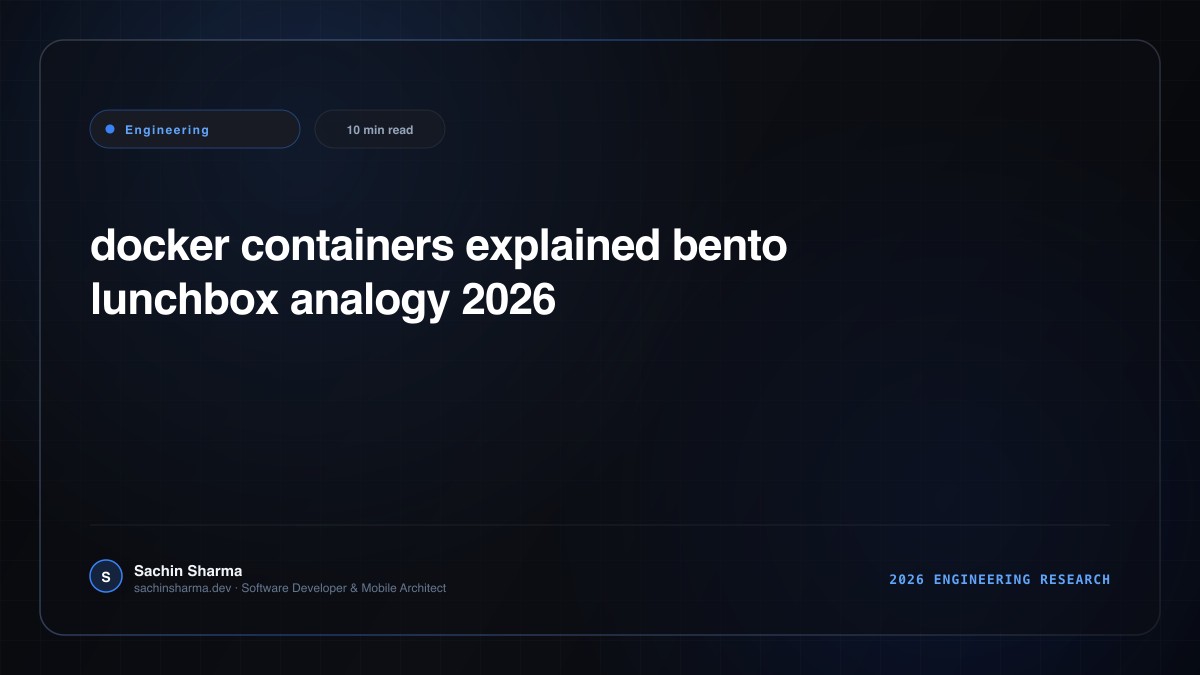Click 2026 at the end of headline
The width and height of the screenshot is (1200, 675).
point(508,301)
